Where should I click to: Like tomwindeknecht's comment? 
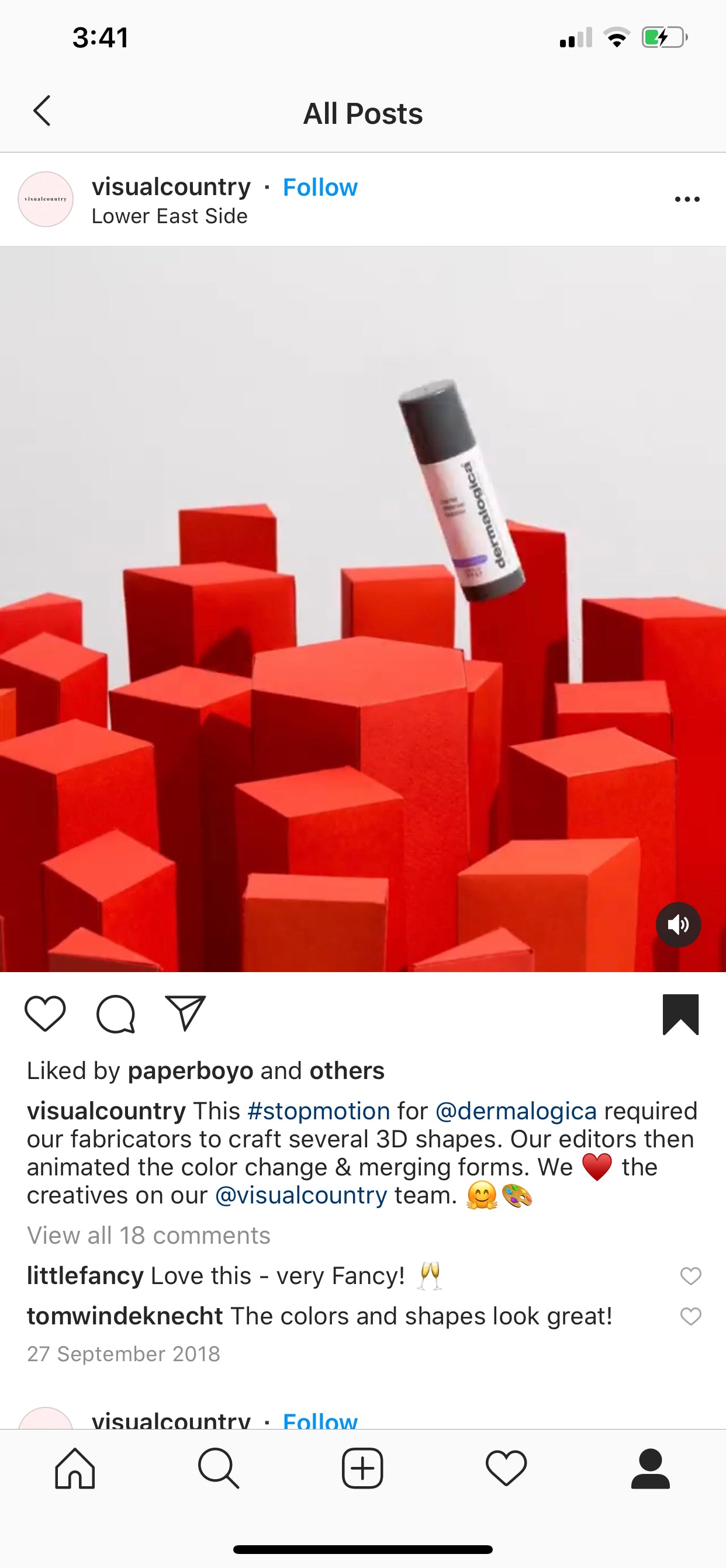coord(691,1317)
